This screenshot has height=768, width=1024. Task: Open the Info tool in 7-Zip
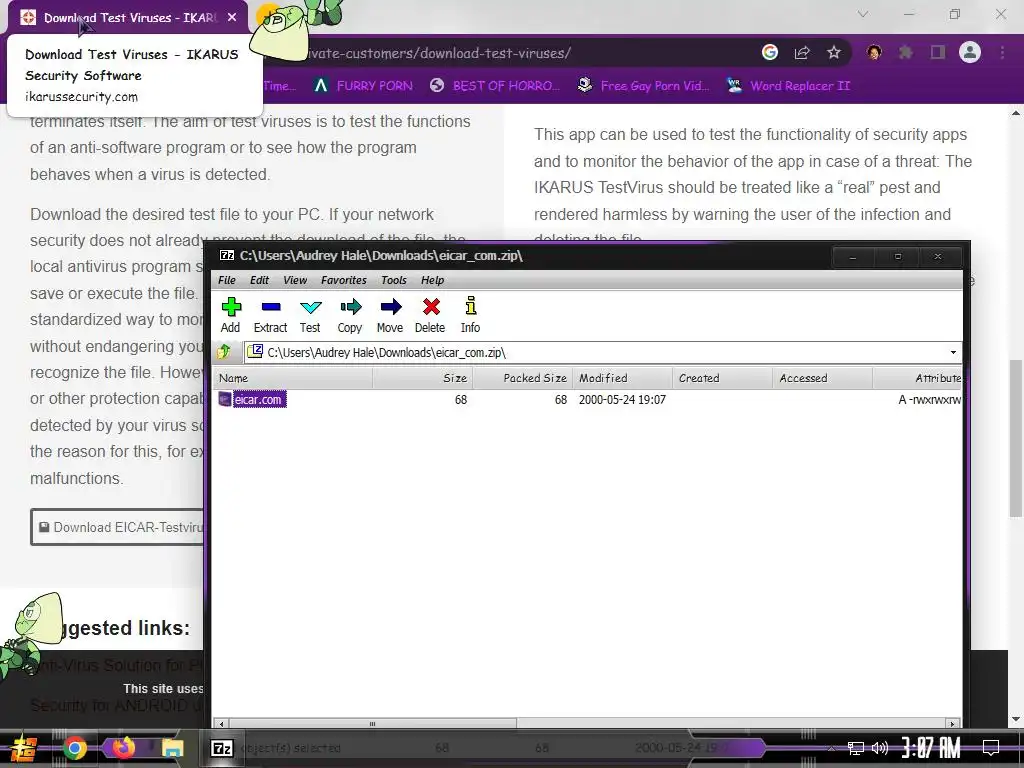click(470, 315)
